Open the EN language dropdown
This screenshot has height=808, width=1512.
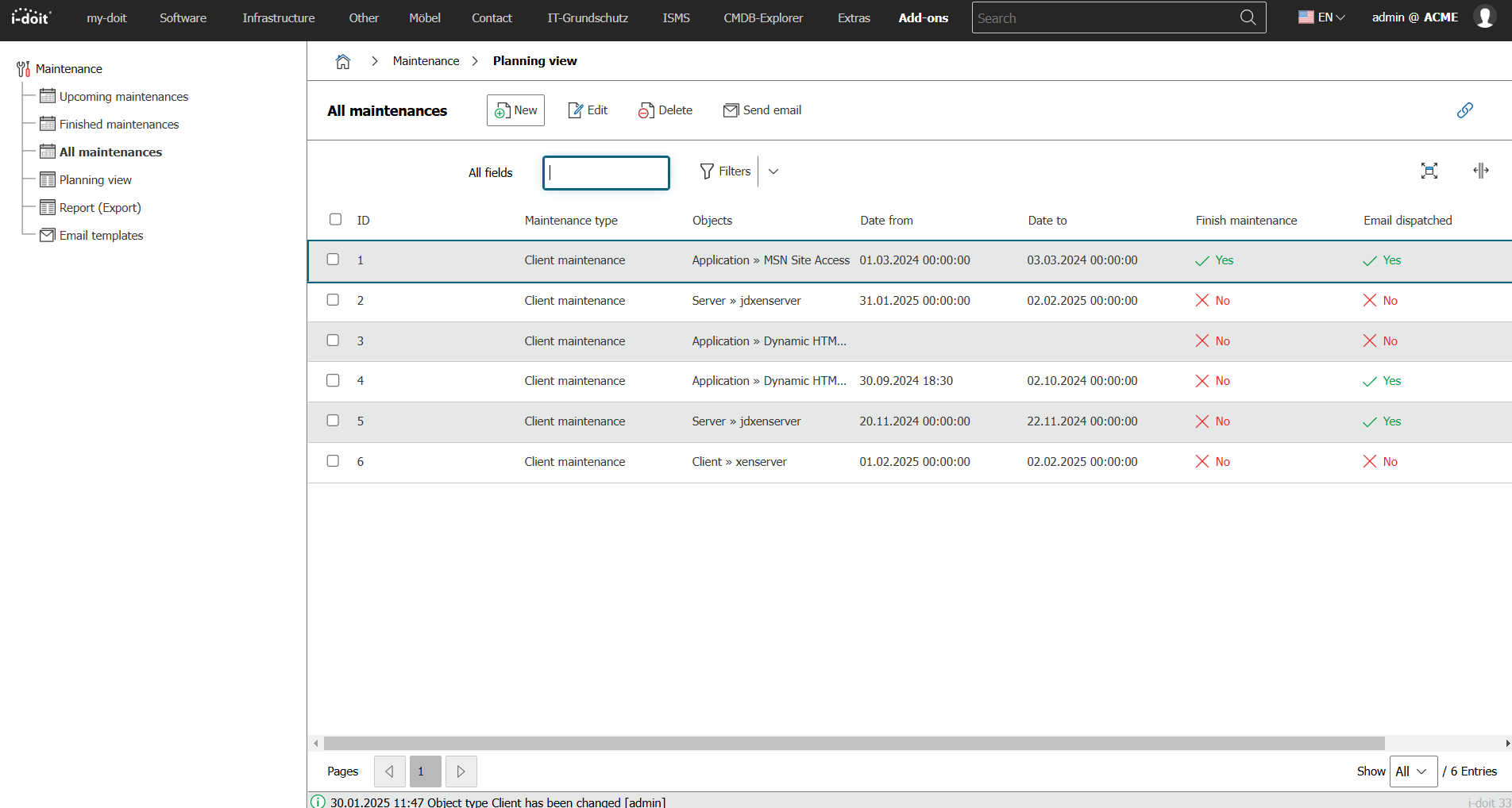[x=1322, y=17]
